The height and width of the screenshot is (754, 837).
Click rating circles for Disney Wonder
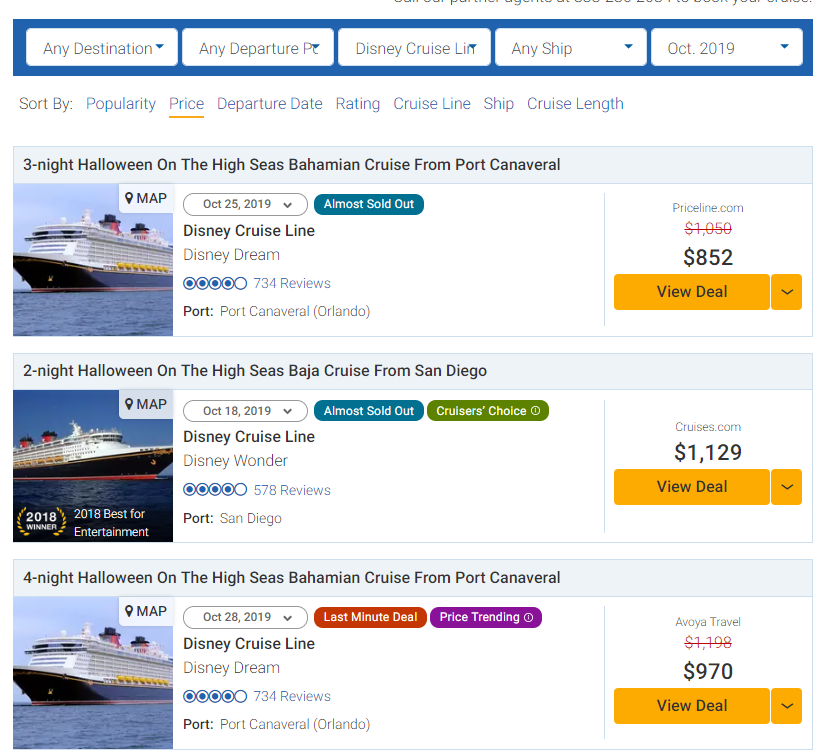coord(215,490)
